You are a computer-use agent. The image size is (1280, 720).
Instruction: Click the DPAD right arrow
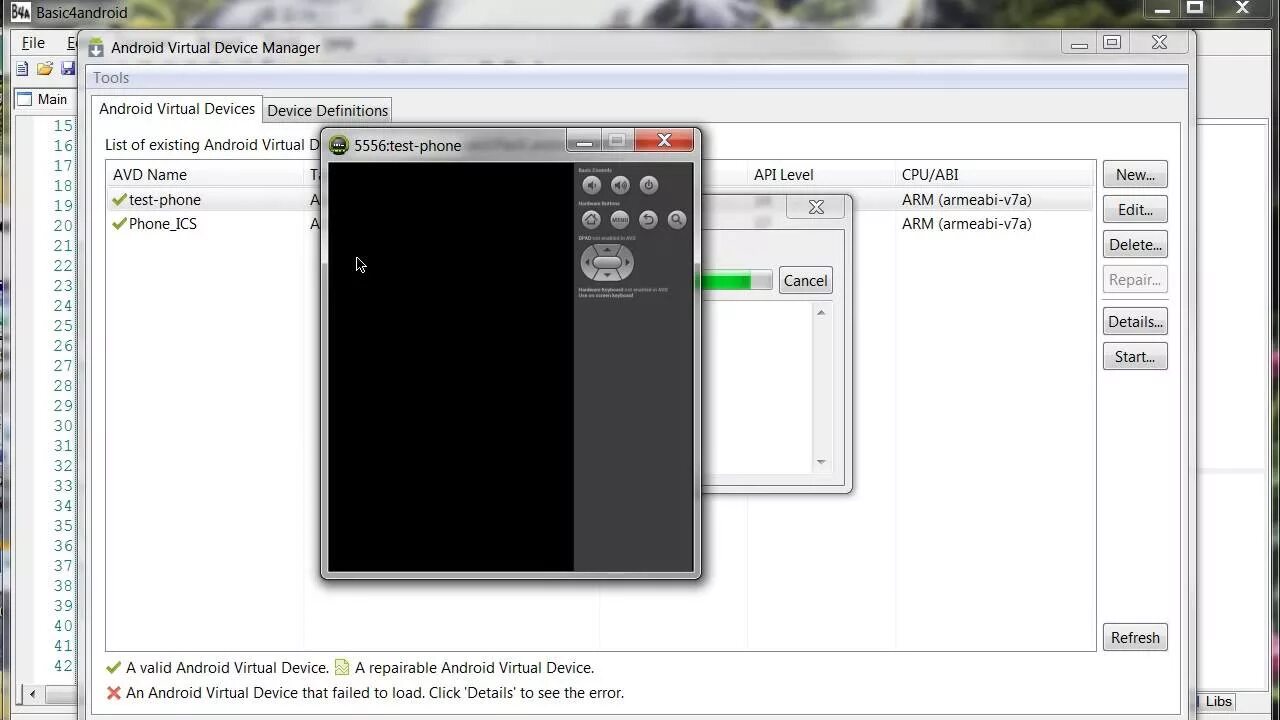click(x=628, y=263)
